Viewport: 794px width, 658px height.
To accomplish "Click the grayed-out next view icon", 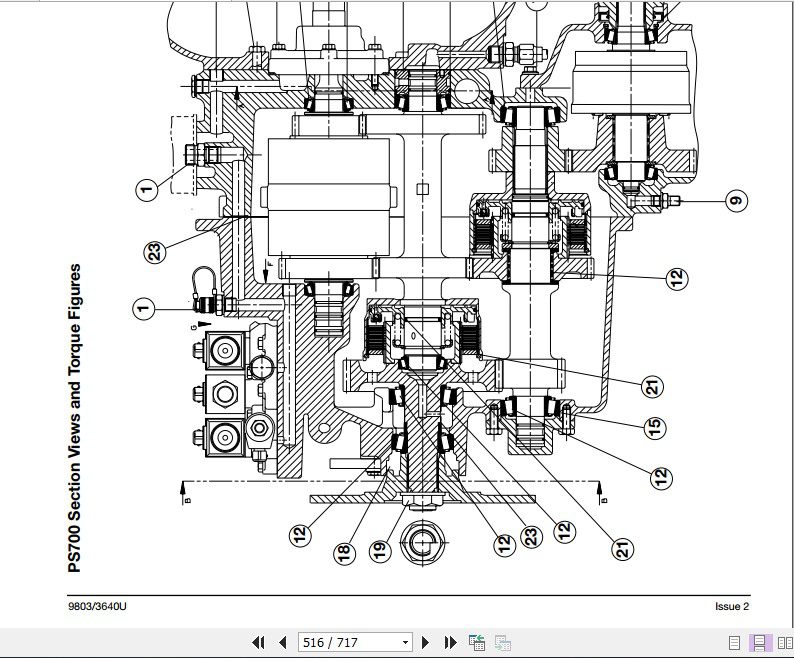I will [503, 642].
